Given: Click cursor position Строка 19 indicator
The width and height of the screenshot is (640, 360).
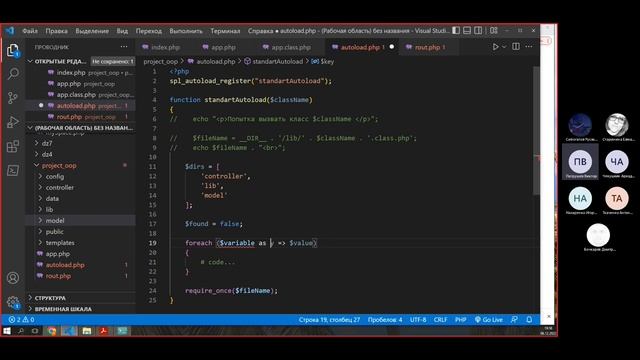Looking at the screenshot, I should (x=329, y=320).
